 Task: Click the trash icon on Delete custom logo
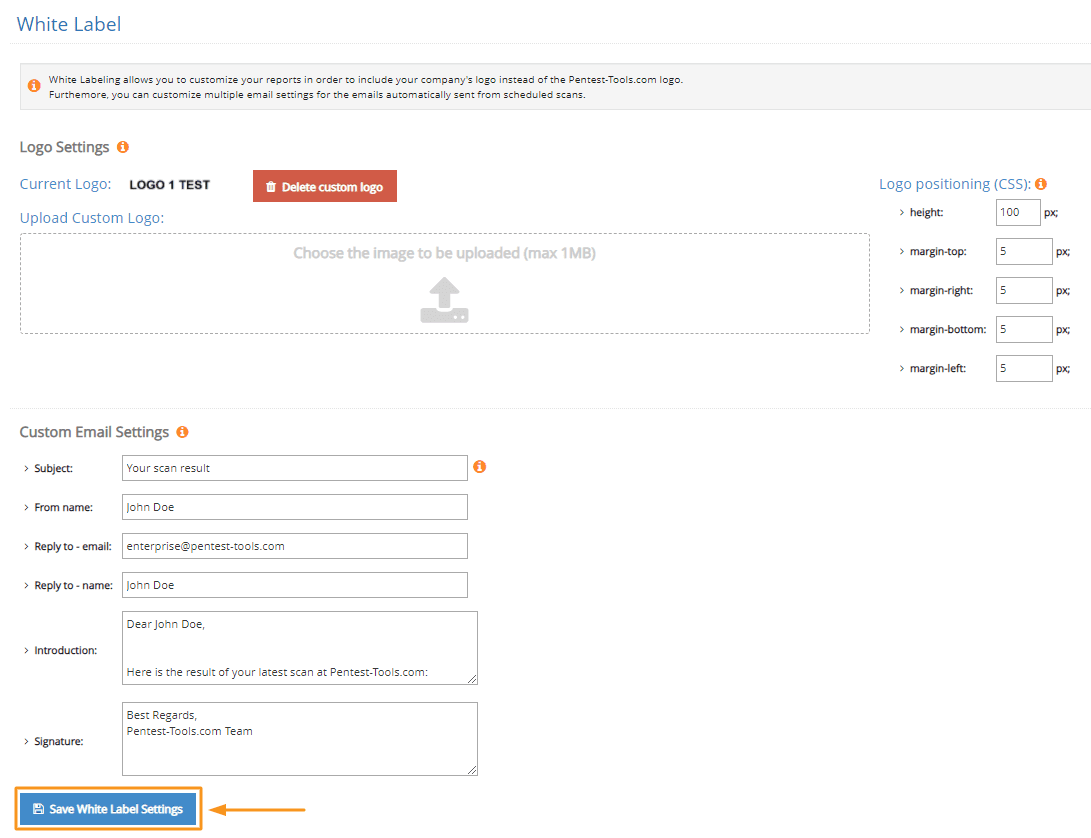271,187
